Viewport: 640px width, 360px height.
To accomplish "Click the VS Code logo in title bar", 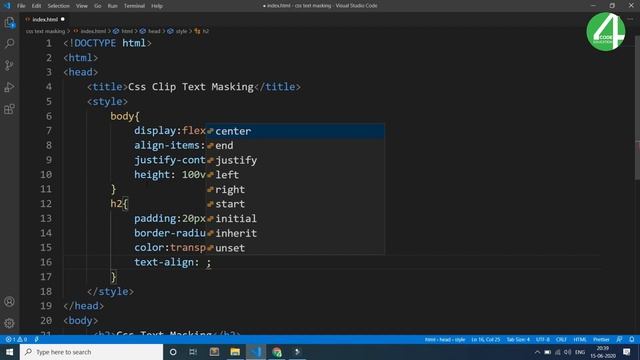I will click(7, 6).
